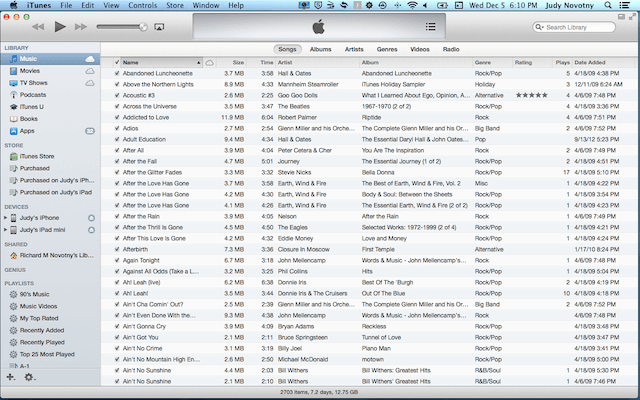Open the 90's Music smart playlist
This screenshot has height=400, width=640.
point(50,294)
